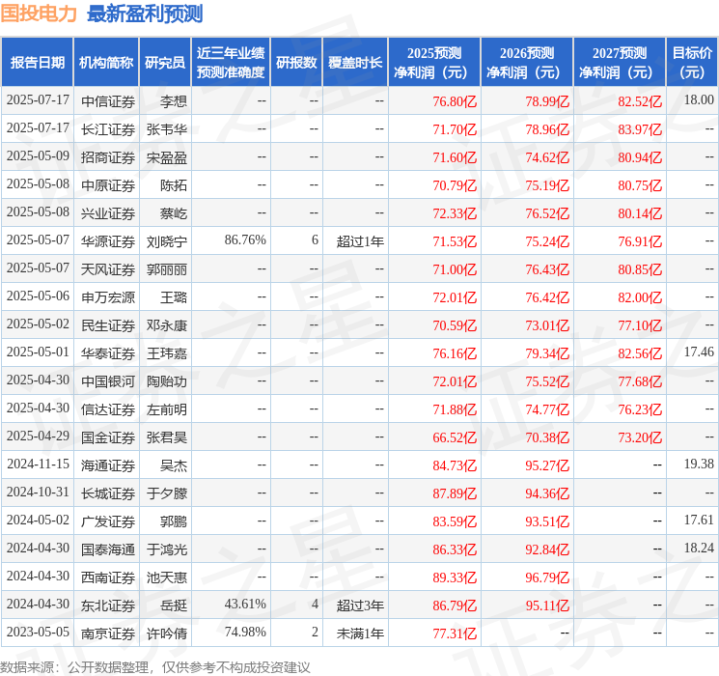Click 长城证券 institution cell
The image size is (719, 676).
click(108, 493)
